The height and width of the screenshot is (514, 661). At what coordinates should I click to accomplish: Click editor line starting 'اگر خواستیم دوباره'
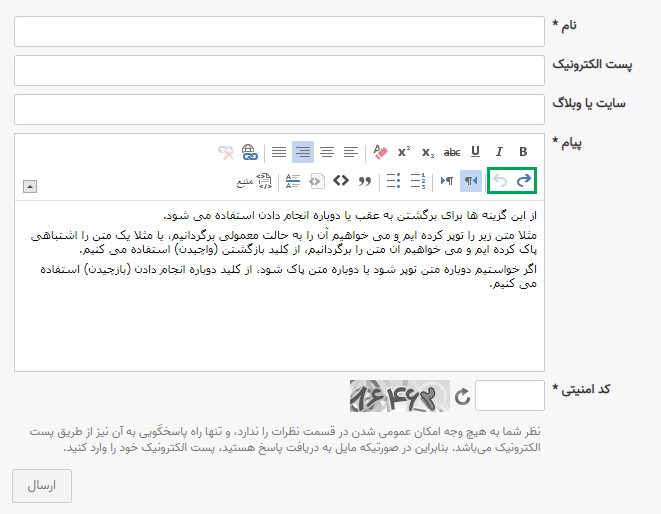(288, 276)
